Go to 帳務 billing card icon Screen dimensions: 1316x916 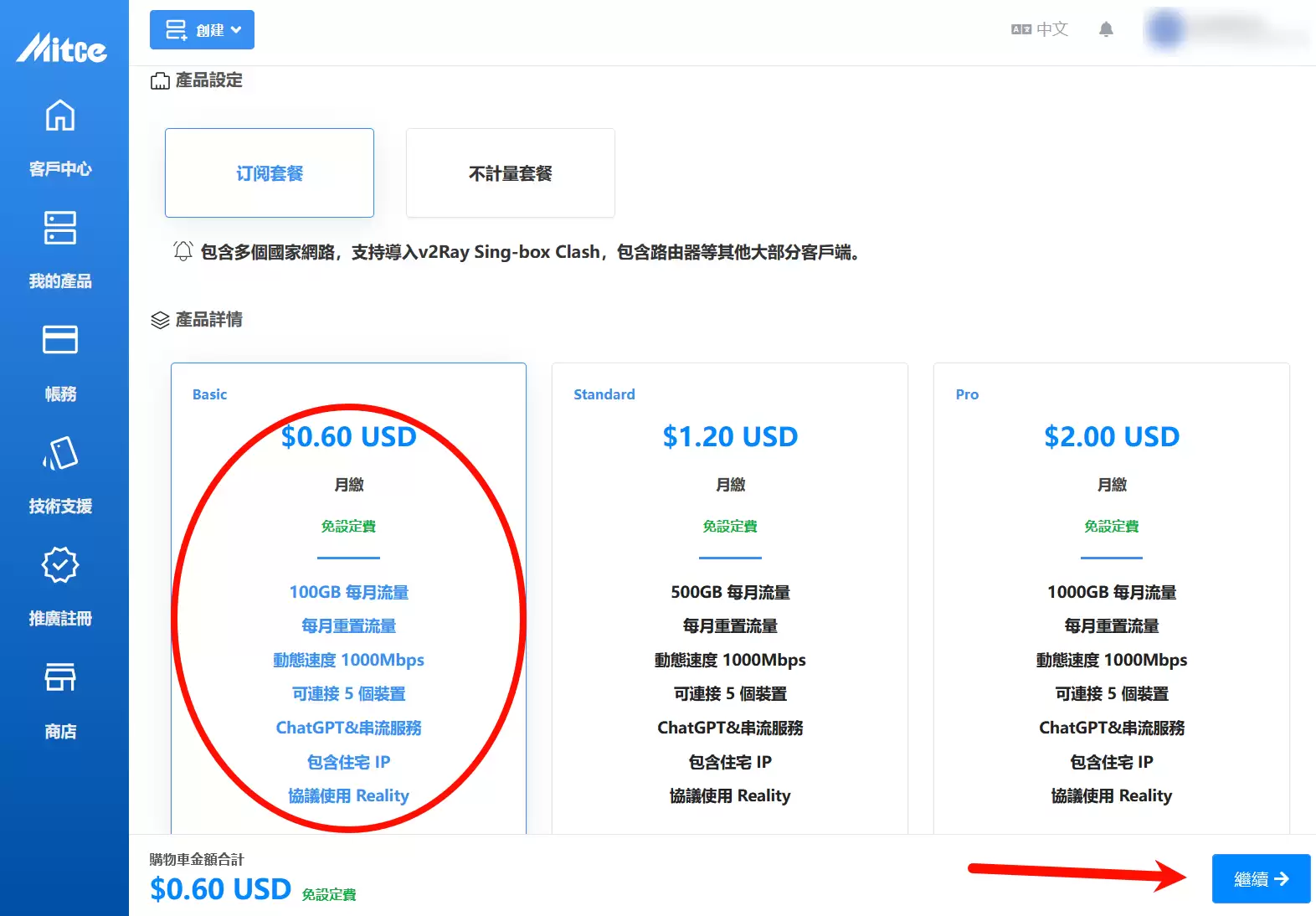(x=60, y=340)
